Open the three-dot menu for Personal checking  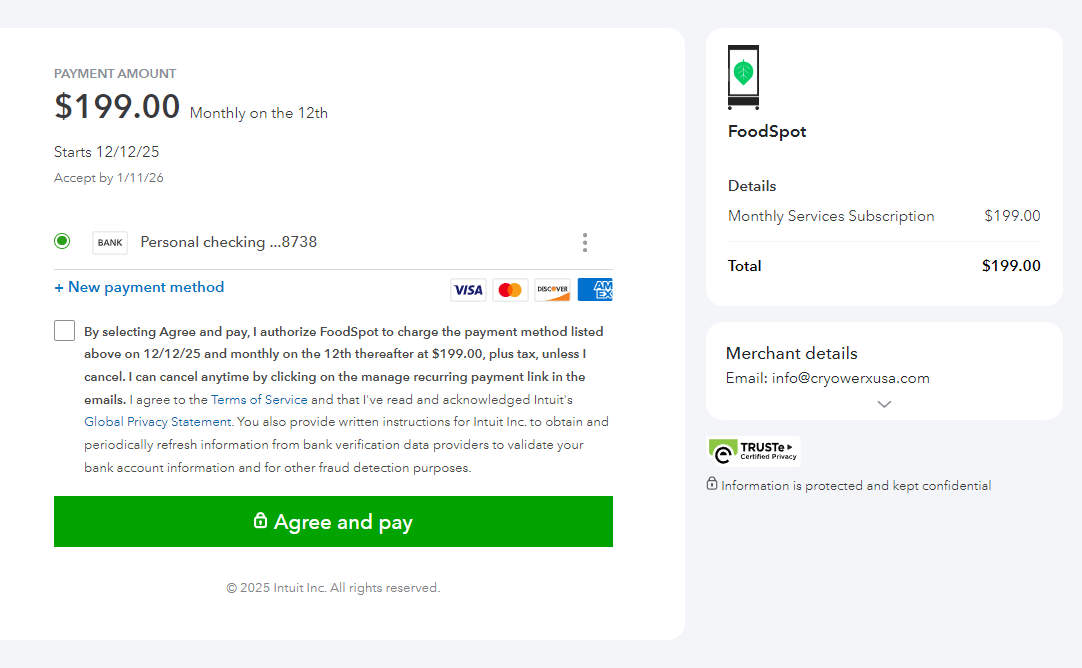coord(585,242)
